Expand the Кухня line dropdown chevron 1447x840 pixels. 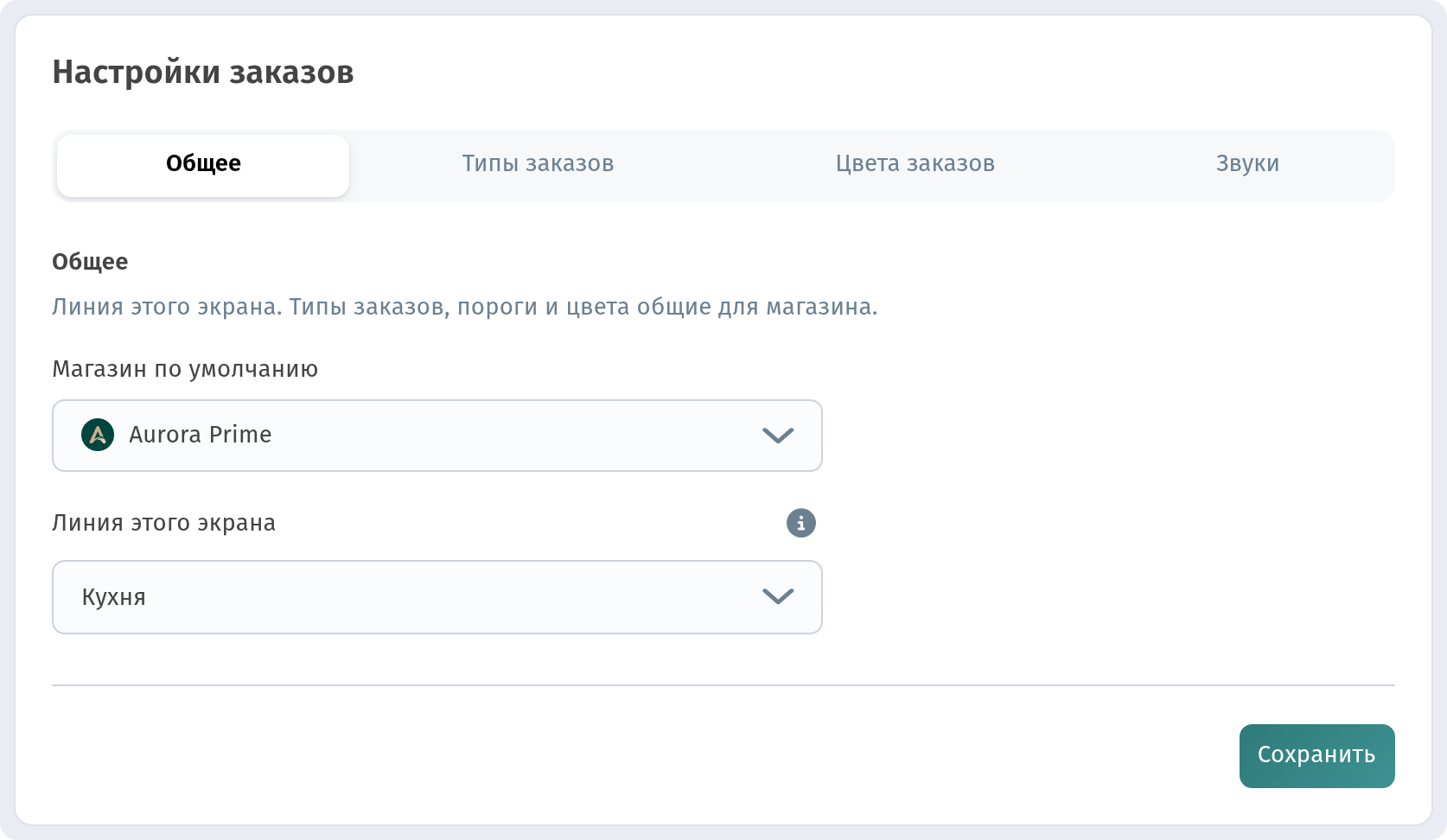point(778,596)
